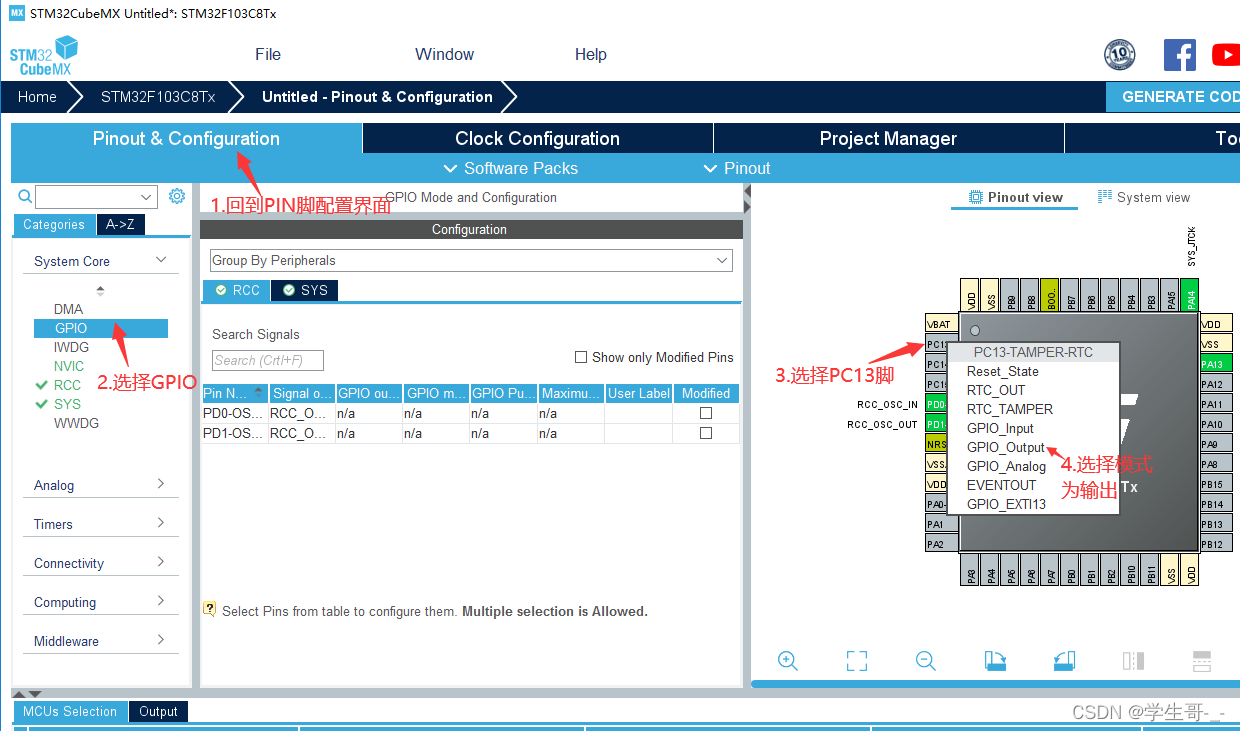This screenshot has width=1240, height=731.
Task: Zoom out of the chip pinout
Action: tap(926, 660)
